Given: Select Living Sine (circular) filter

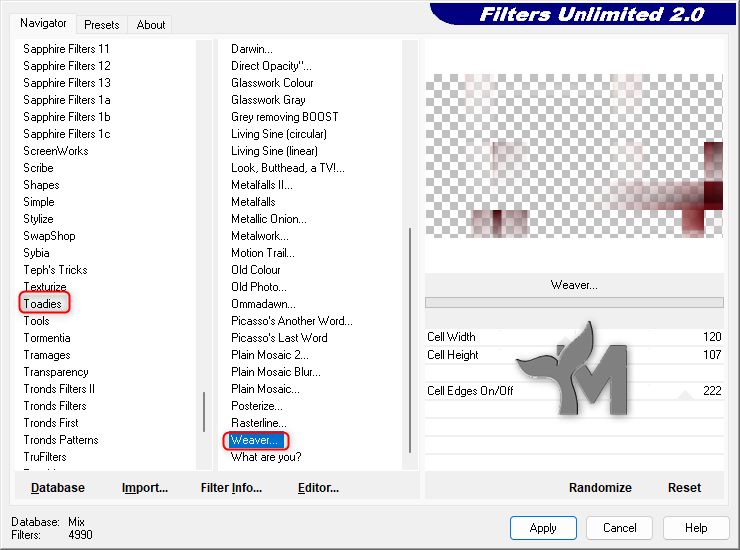Looking at the screenshot, I should tap(278, 134).
